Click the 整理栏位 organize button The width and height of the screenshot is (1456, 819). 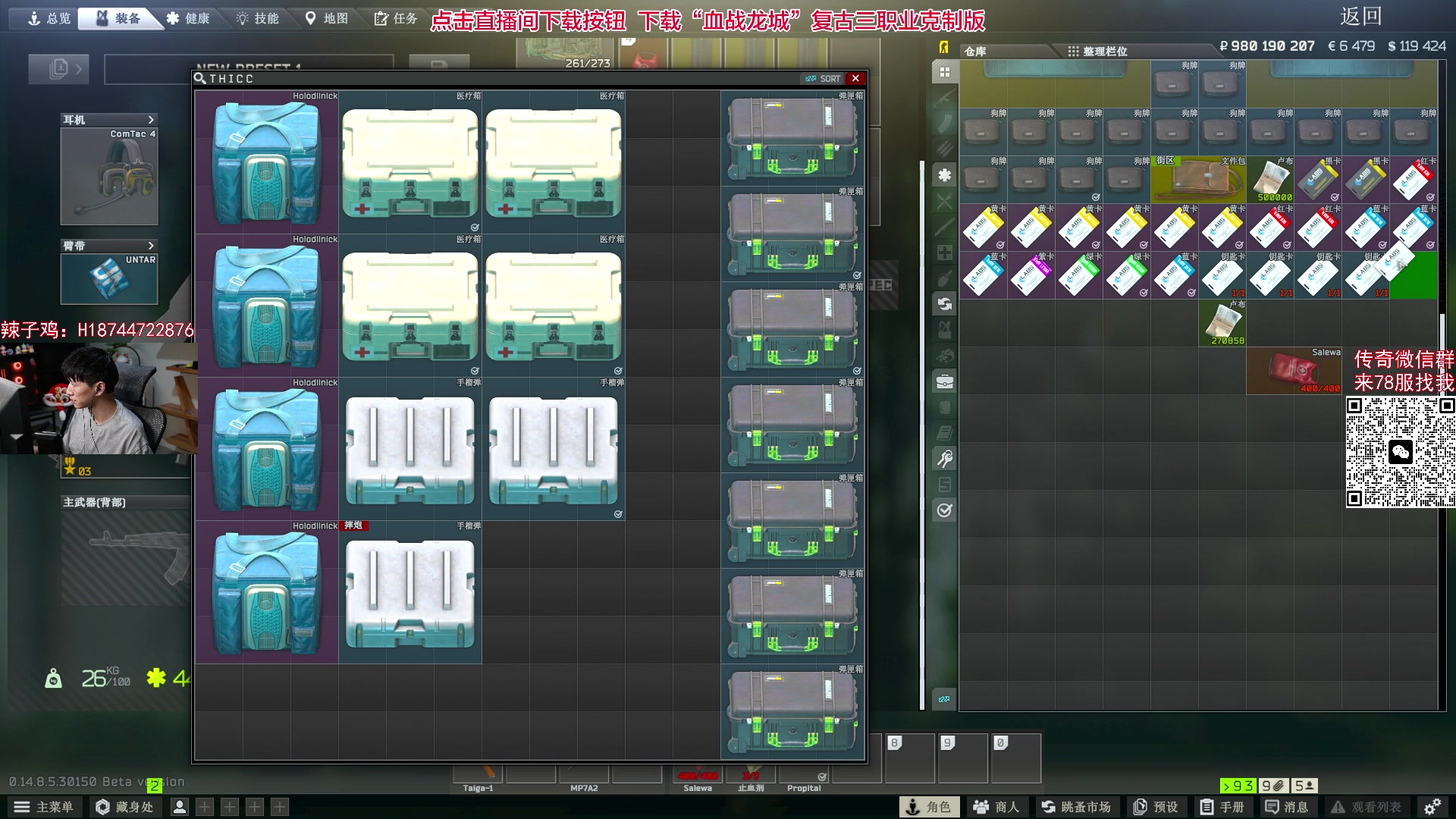[x=1097, y=51]
